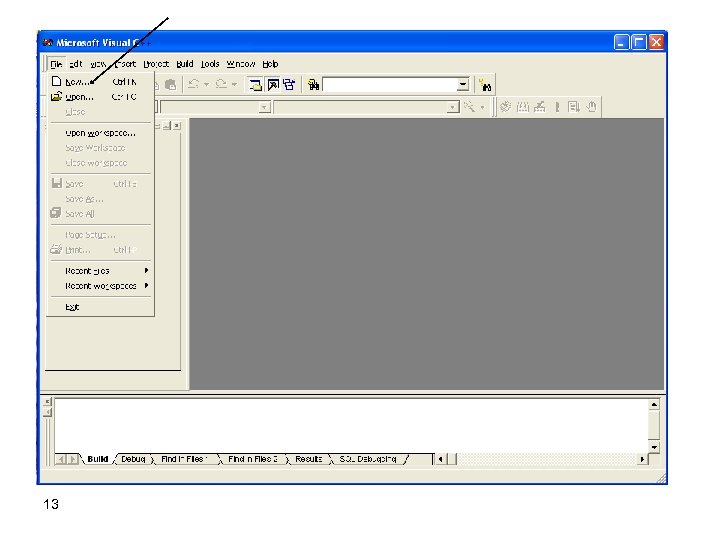Minimize the Visual C++ window
720x540 pixels.
click(621, 42)
